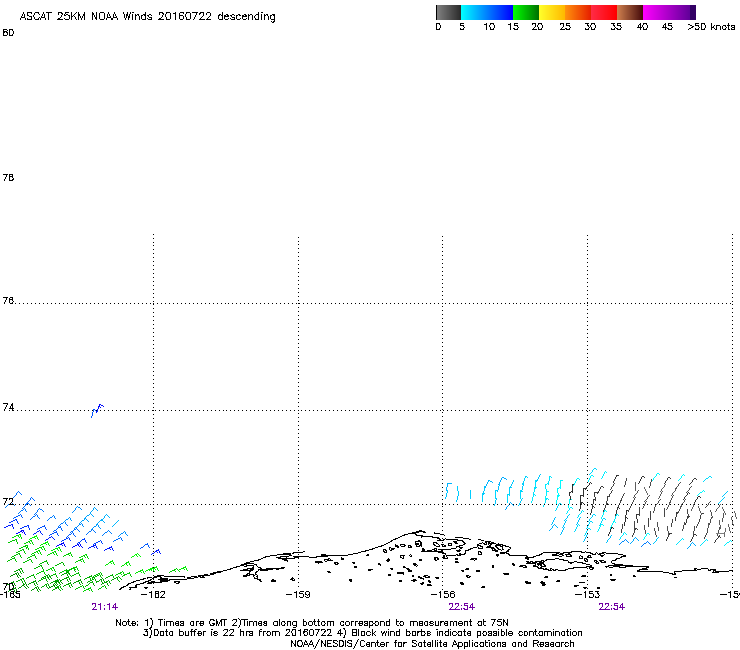
Task: Click the legend tick label 25
Action: 565,27
